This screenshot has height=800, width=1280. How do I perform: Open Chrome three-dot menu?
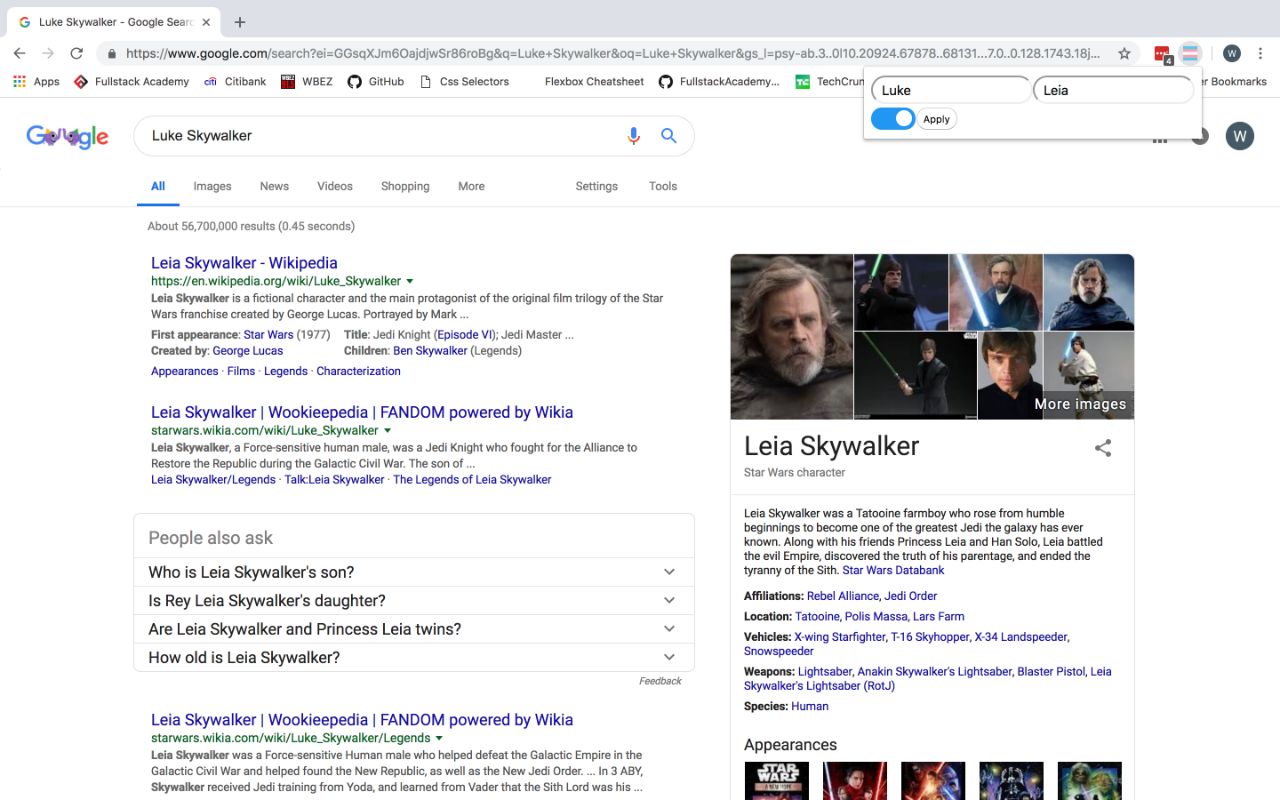[x=1261, y=53]
